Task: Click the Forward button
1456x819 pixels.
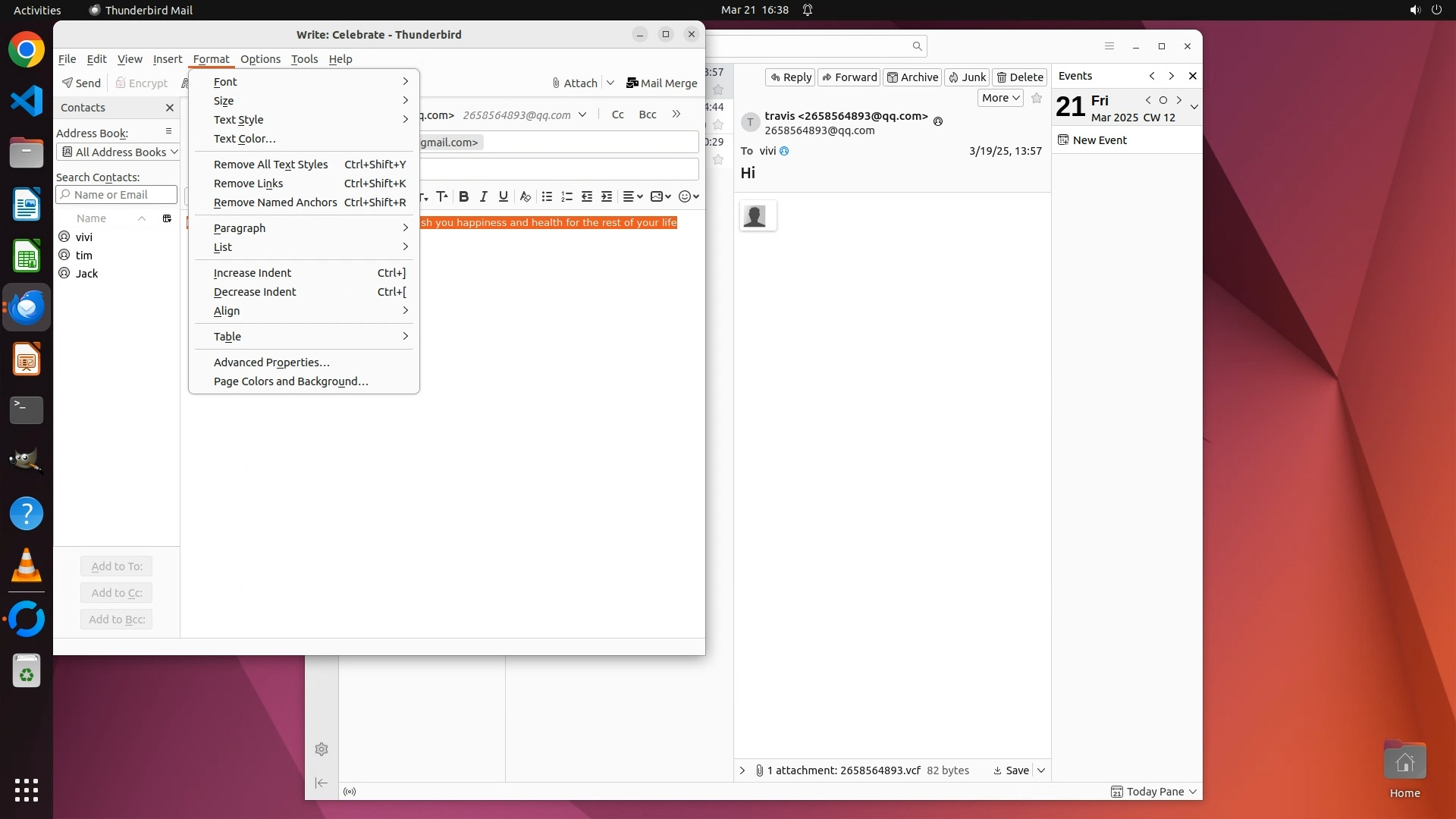Action: [849, 77]
